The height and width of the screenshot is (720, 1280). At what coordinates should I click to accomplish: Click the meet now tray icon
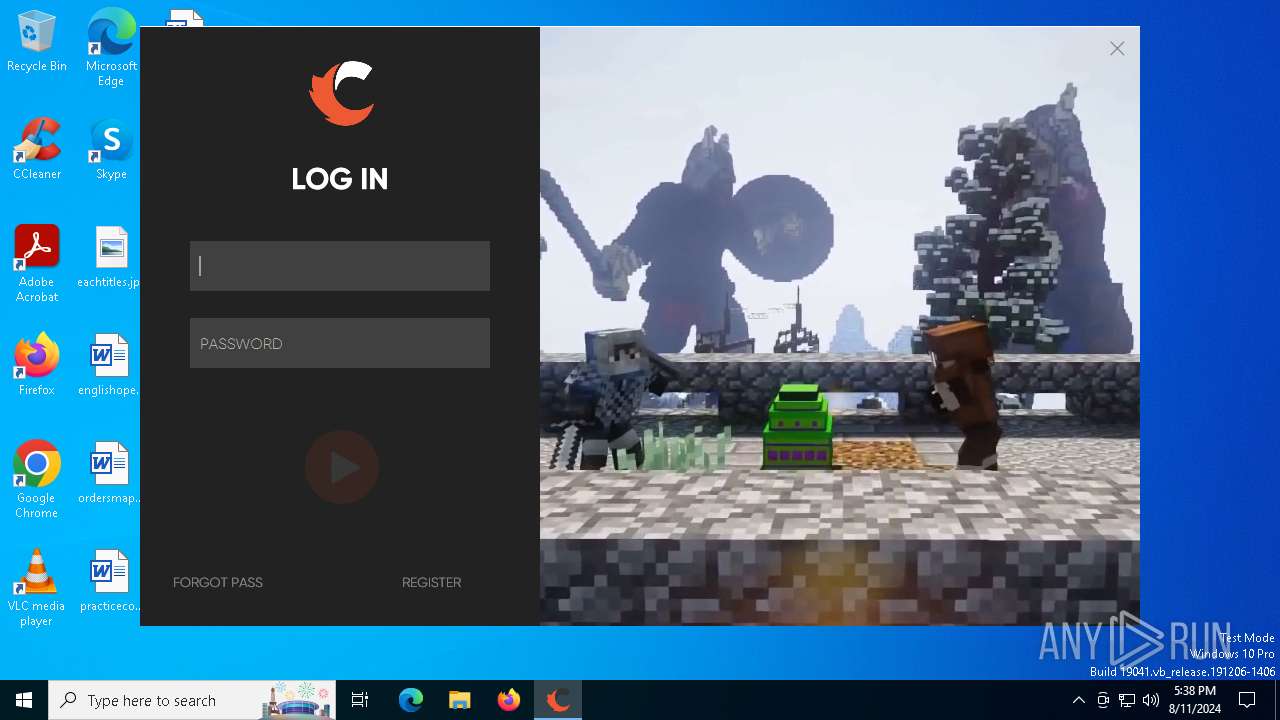(1103, 700)
